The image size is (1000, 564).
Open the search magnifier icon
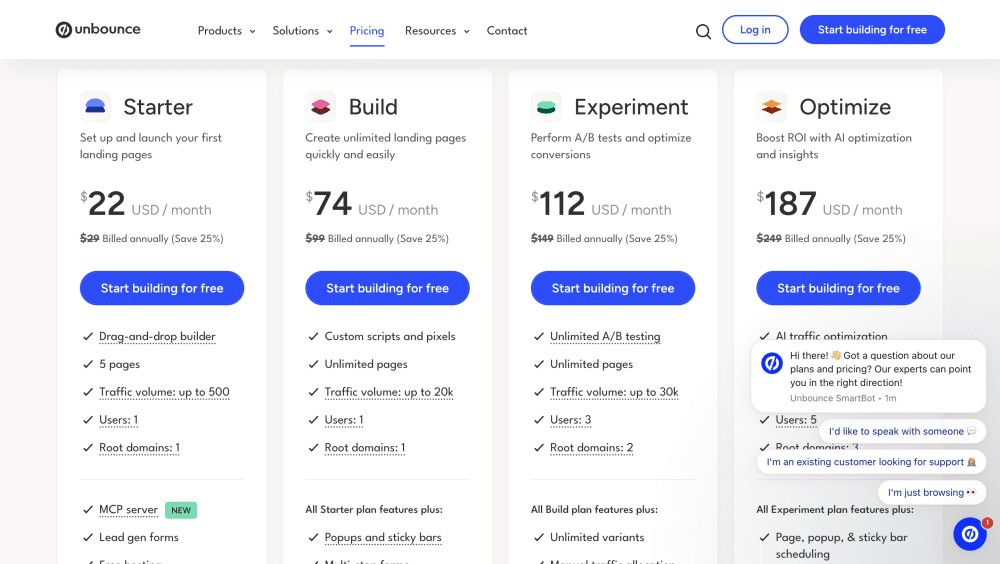click(x=703, y=31)
